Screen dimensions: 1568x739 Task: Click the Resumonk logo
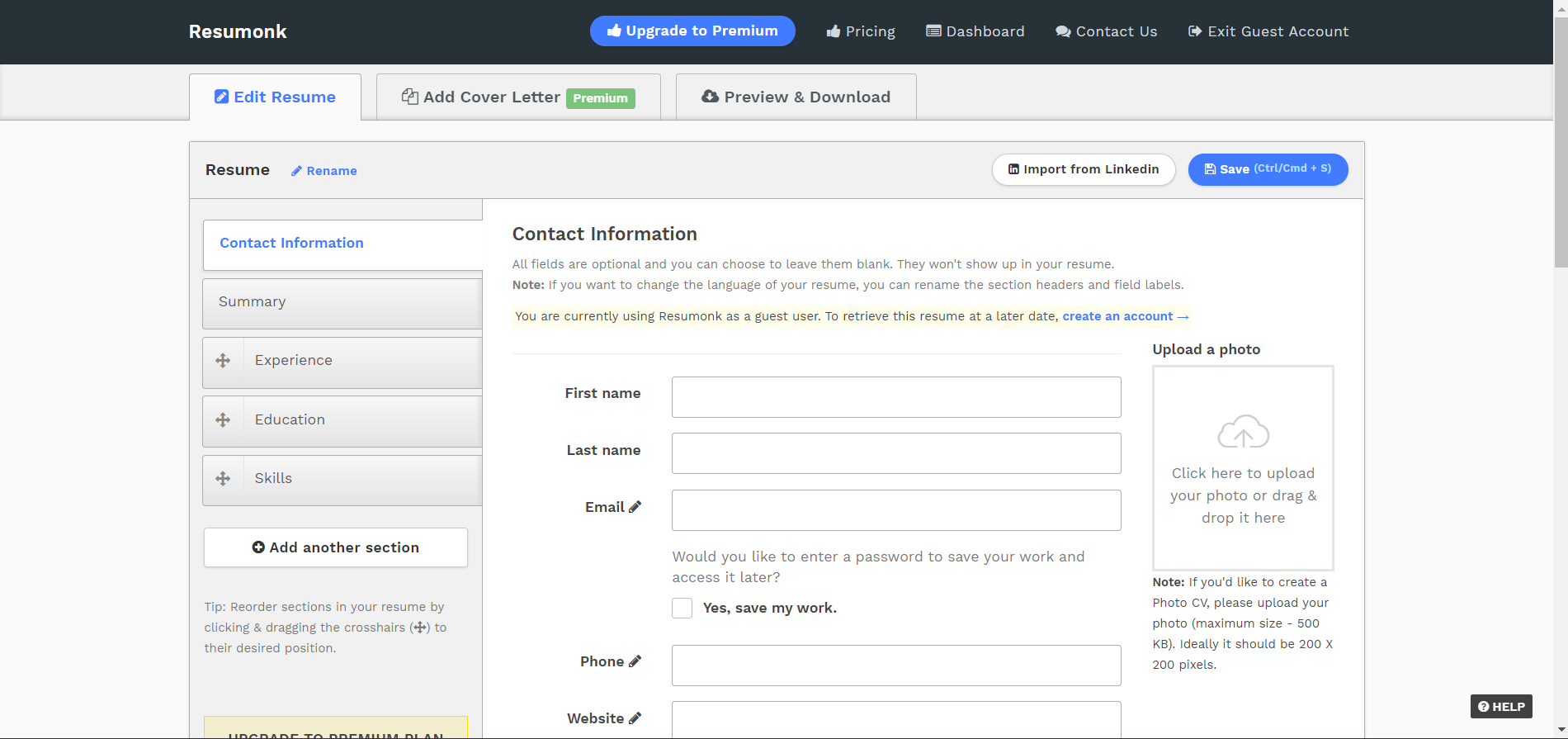(x=238, y=31)
